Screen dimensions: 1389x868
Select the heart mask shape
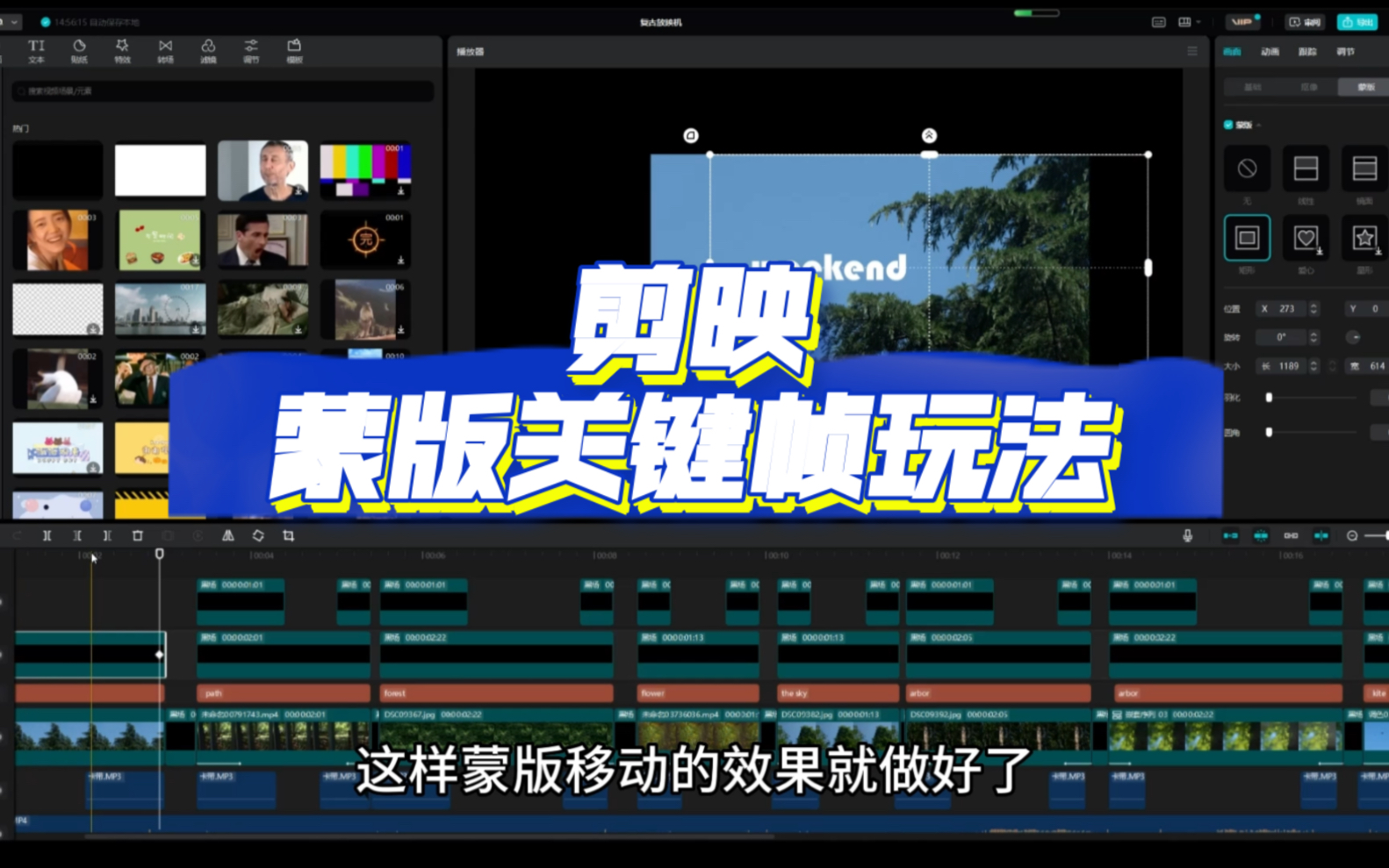click(x=1306, y=238)
